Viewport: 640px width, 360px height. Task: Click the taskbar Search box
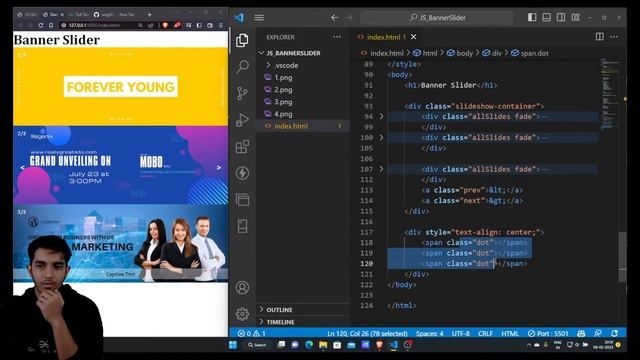(x=257, y=345)
